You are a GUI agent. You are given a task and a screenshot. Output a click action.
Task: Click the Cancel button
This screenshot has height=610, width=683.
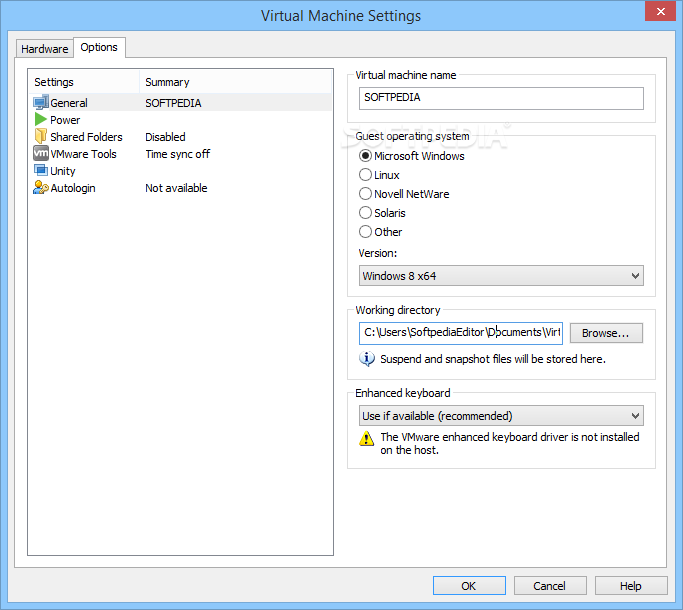550,586
